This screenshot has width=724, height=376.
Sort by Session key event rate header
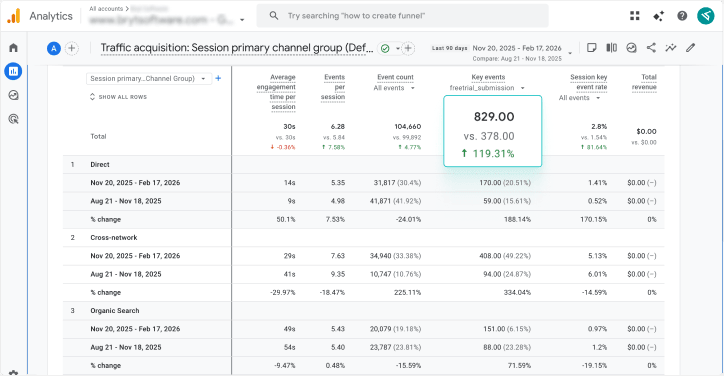(x=588, y=82)
